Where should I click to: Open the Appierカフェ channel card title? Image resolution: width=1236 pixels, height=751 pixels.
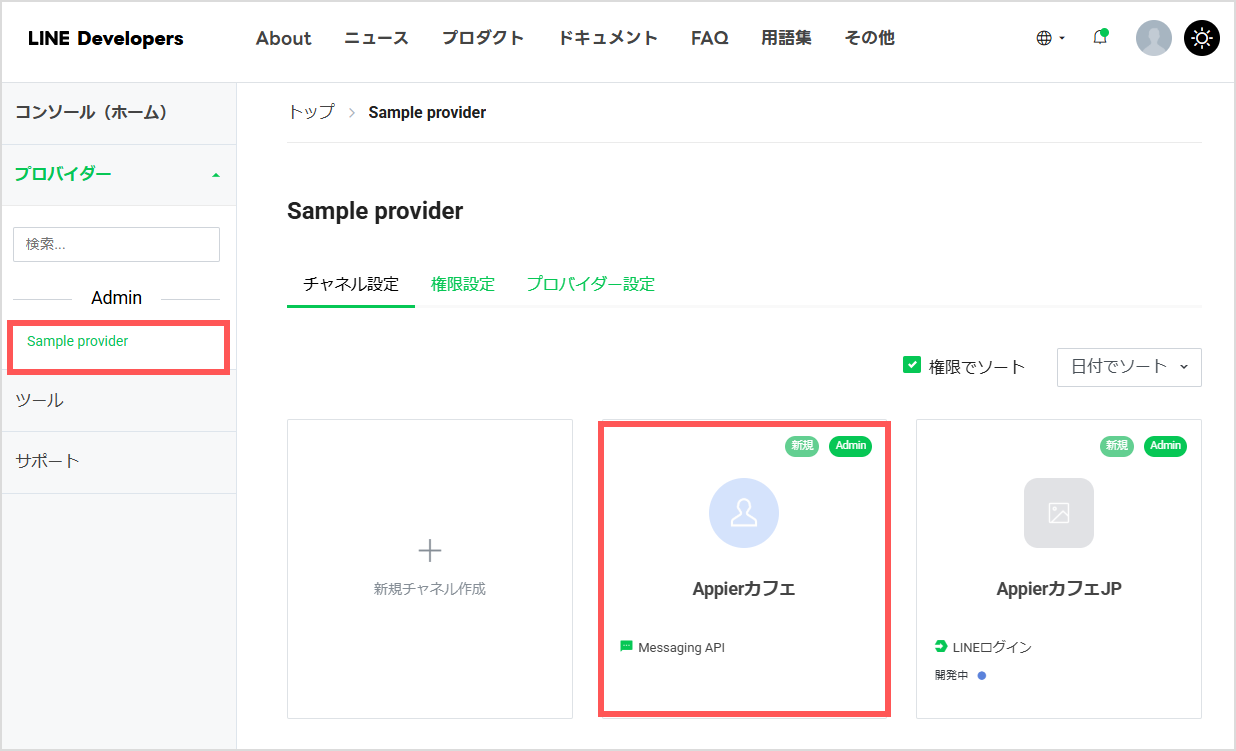coord(744,589)
